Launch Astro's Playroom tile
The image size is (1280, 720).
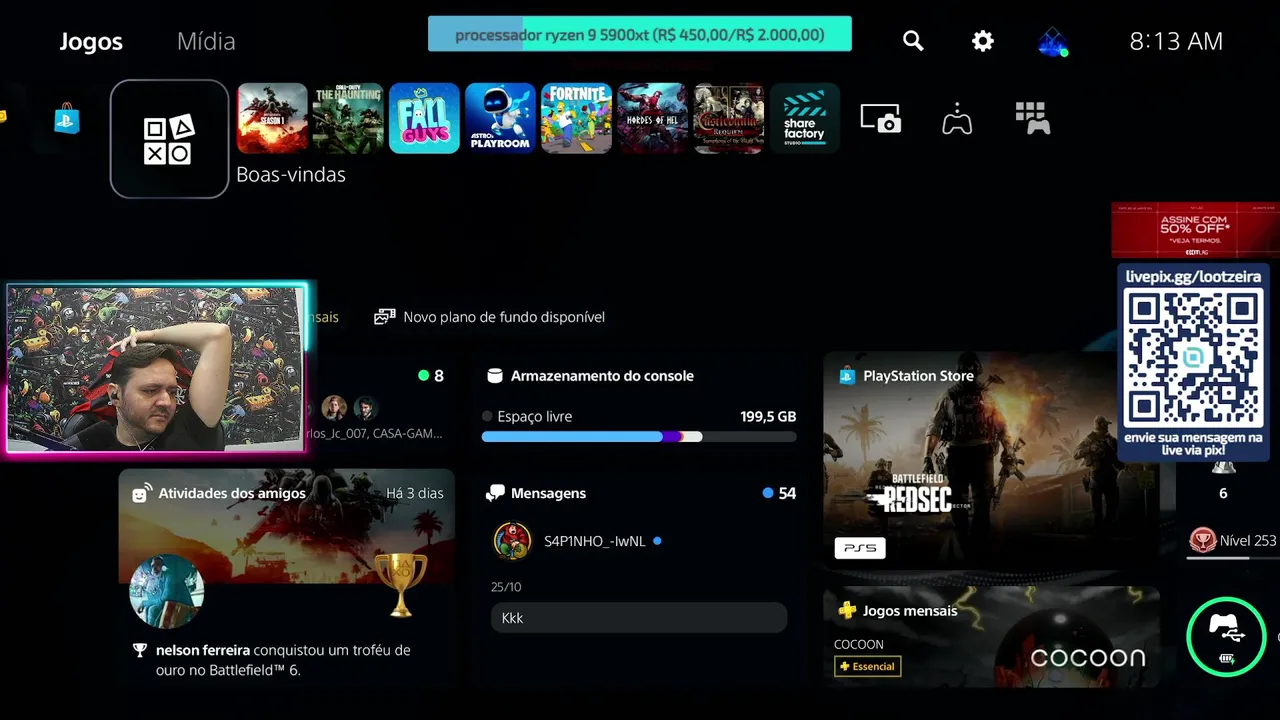click(x=500, y=118)
